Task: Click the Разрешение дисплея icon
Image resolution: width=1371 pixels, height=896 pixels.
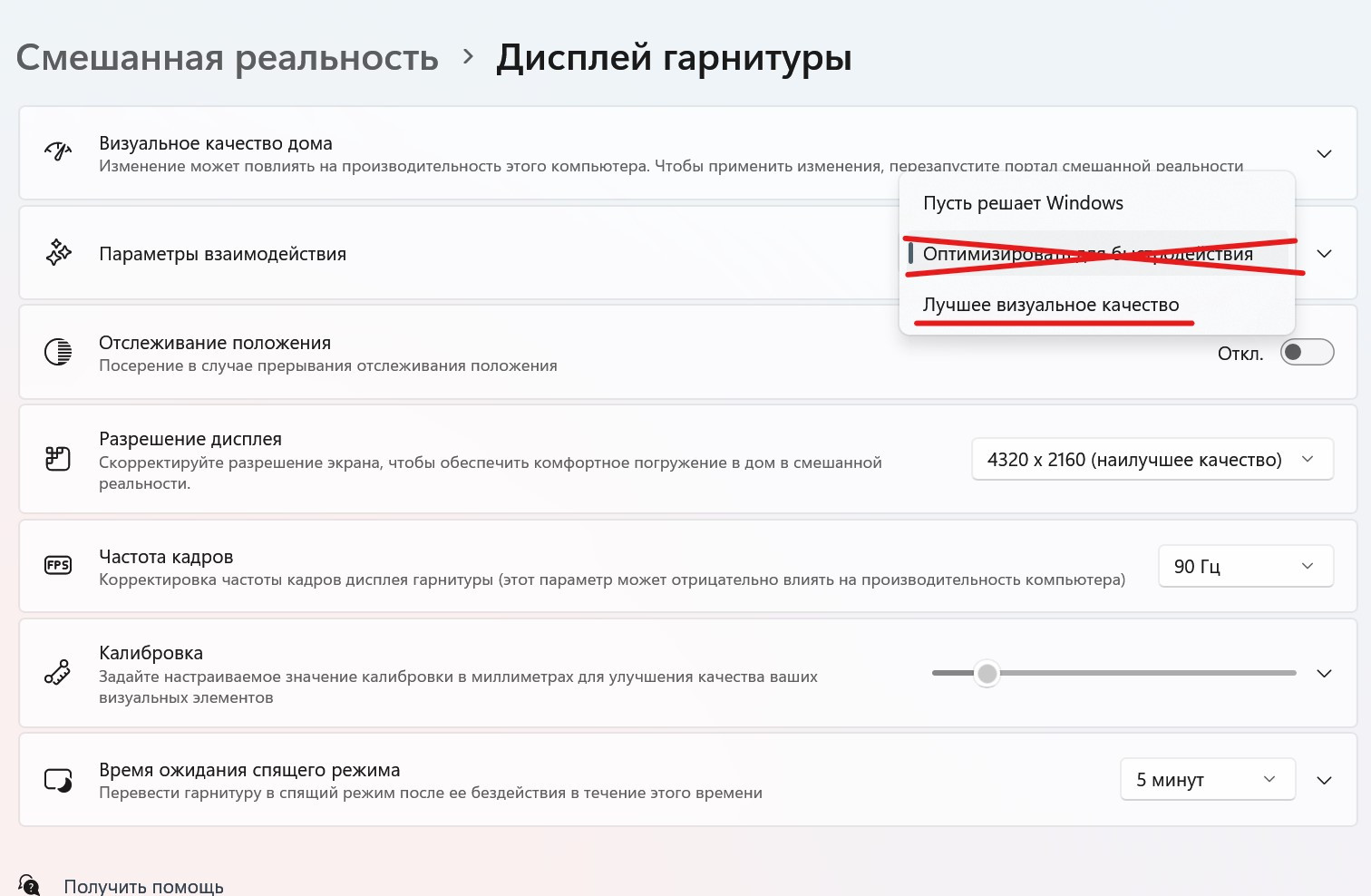Action: point(58,459)
